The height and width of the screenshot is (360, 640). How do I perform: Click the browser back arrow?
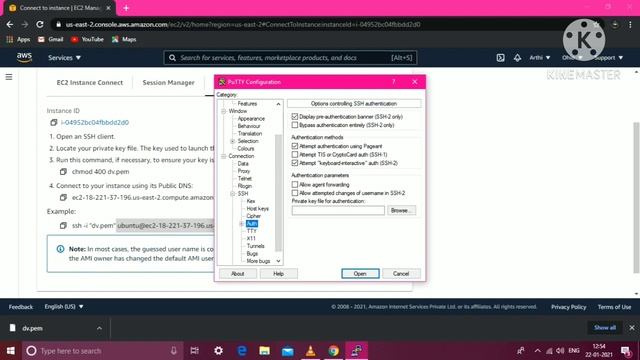[x=10, y=24]
